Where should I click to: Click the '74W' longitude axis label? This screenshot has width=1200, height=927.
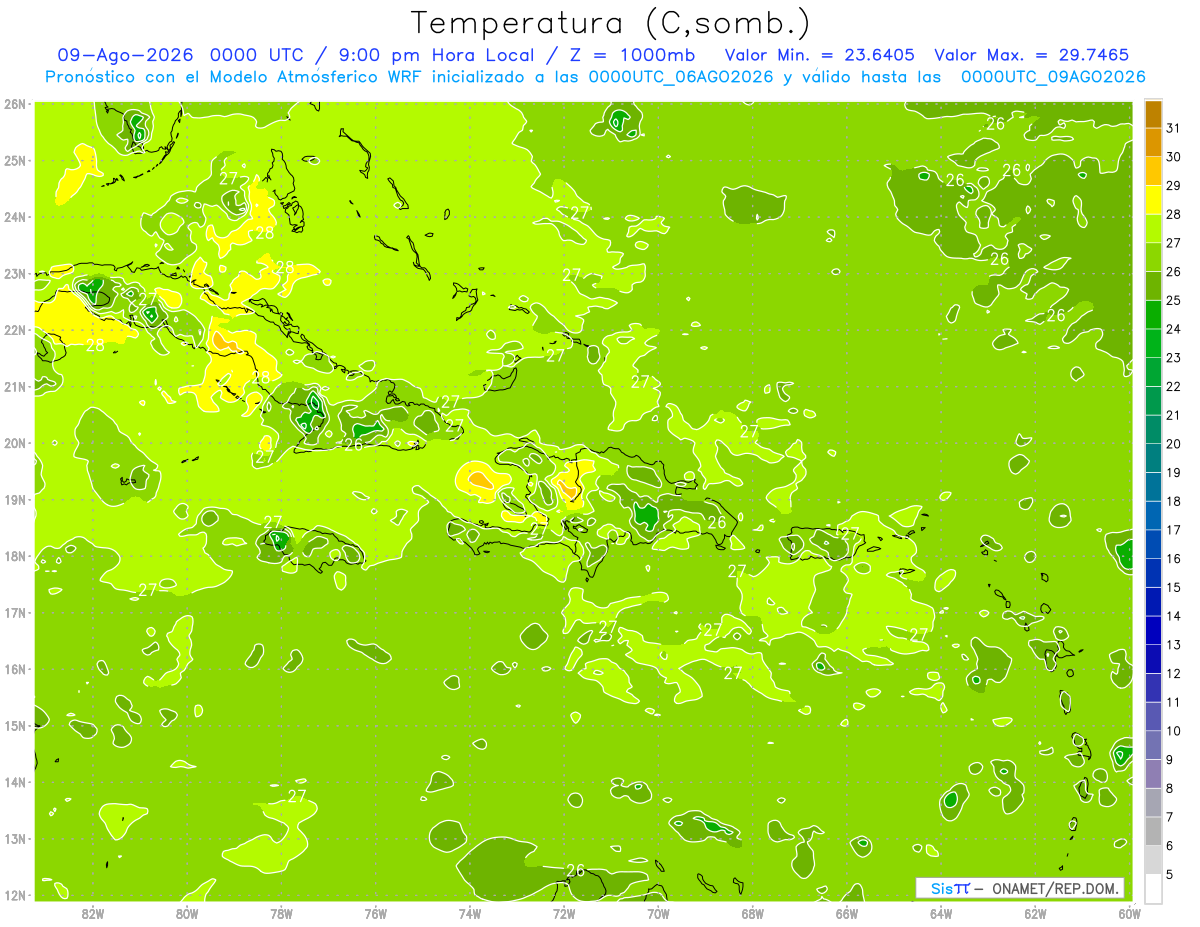tap(470, 912)
